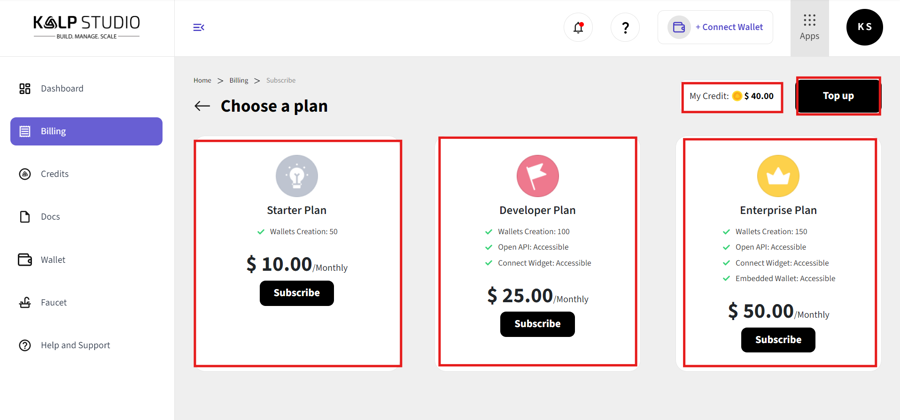The width and height of the screenshot is (900, 420).
Task: Select Credits in the sidebar
Action: pyautogui.click(x=55, y=174)
